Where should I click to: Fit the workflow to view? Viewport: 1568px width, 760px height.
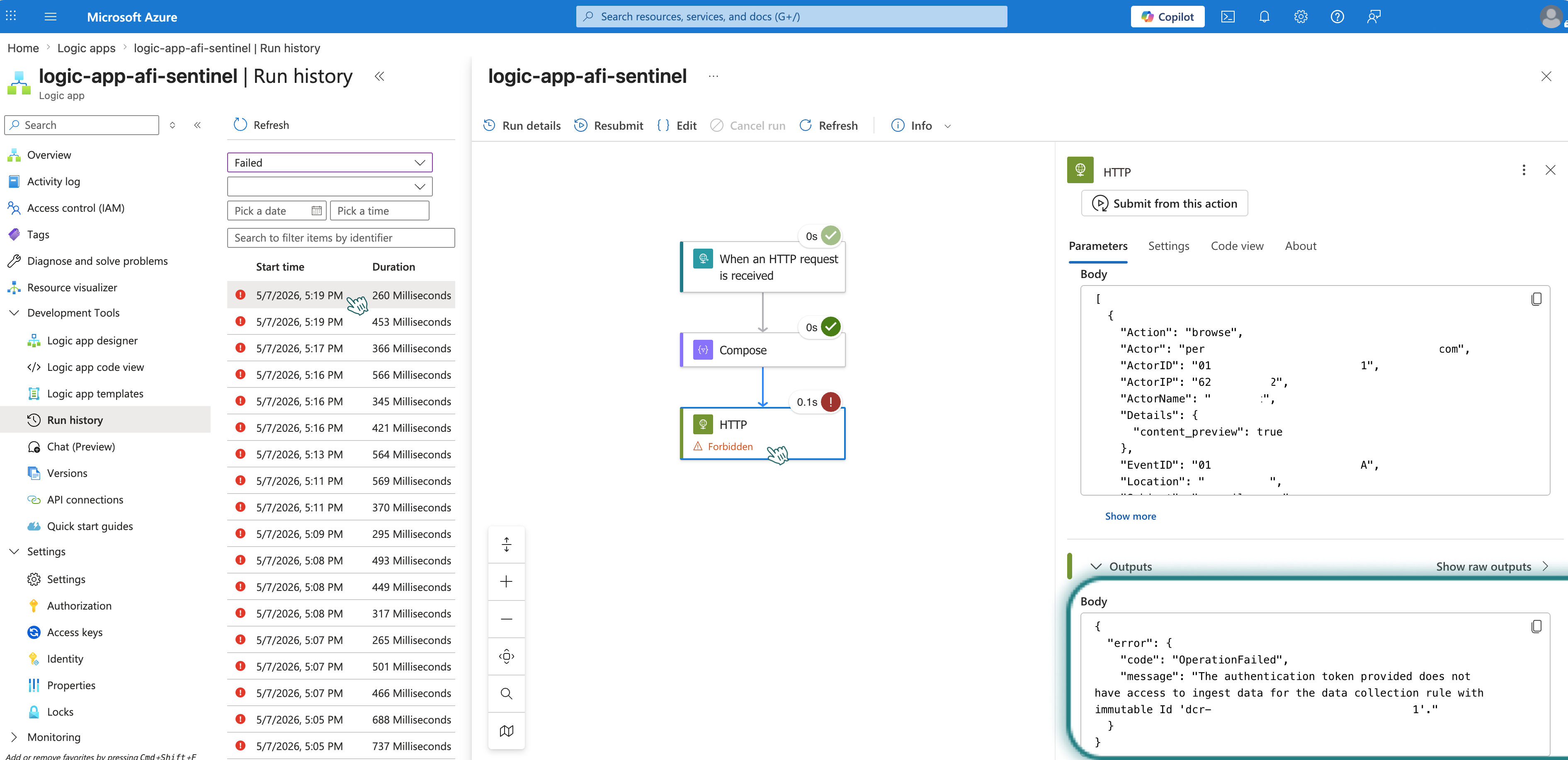[x=507, y=656]
